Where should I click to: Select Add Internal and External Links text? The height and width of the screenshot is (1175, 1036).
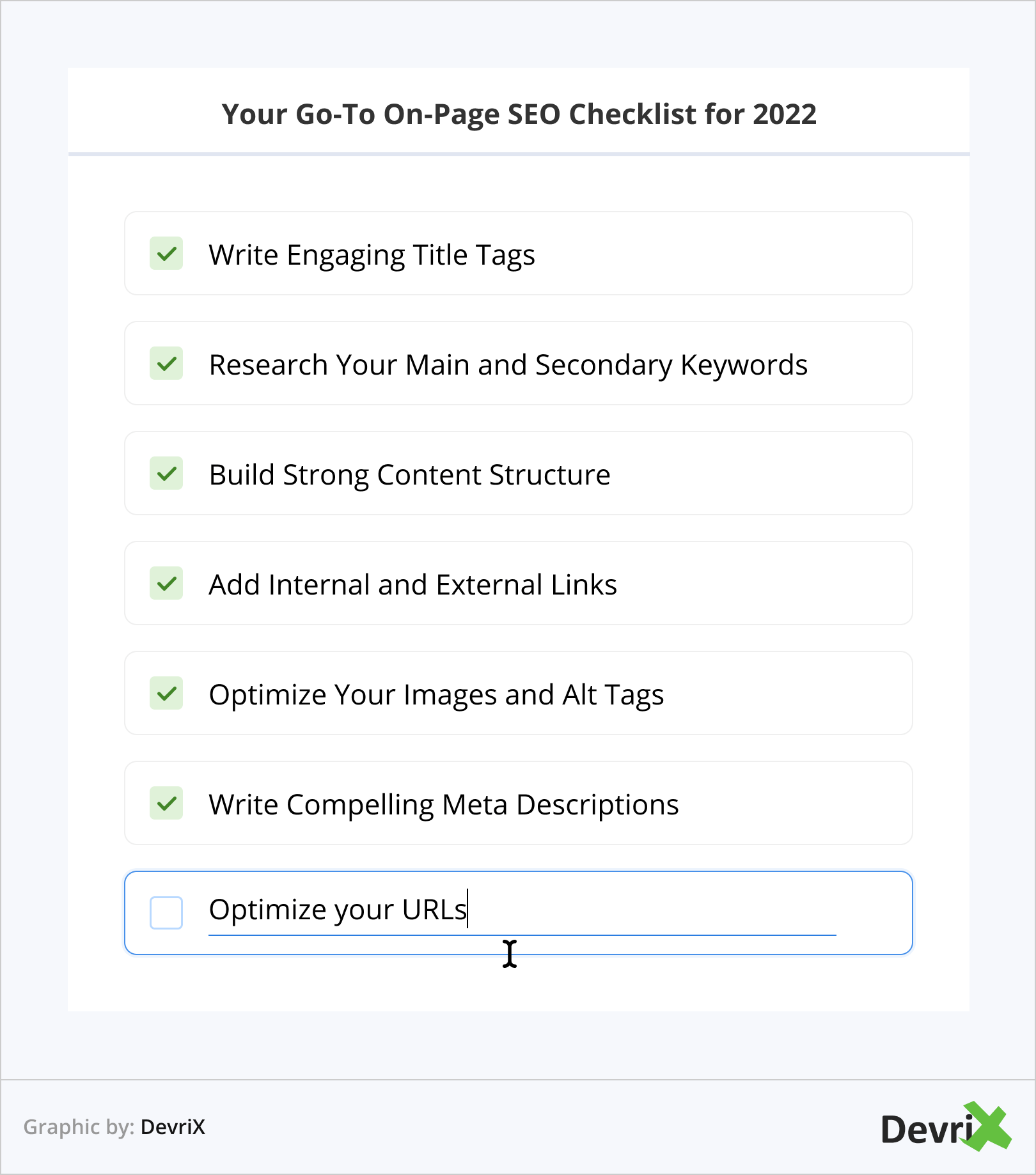click(412, 585)
